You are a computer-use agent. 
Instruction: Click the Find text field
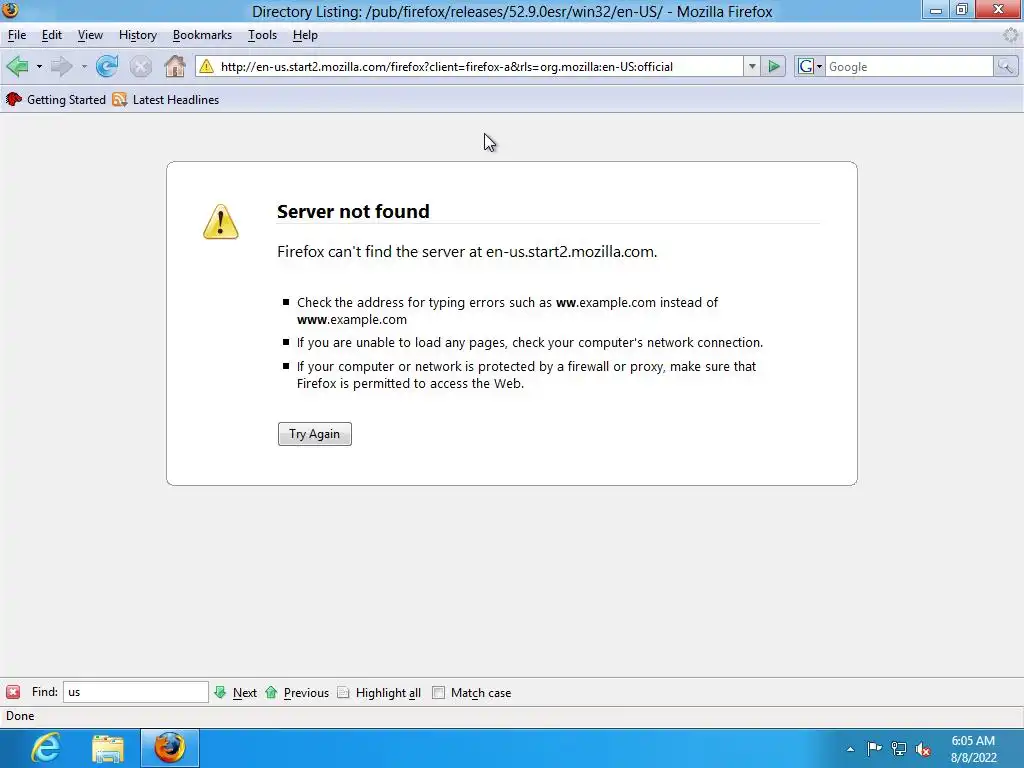136,692
